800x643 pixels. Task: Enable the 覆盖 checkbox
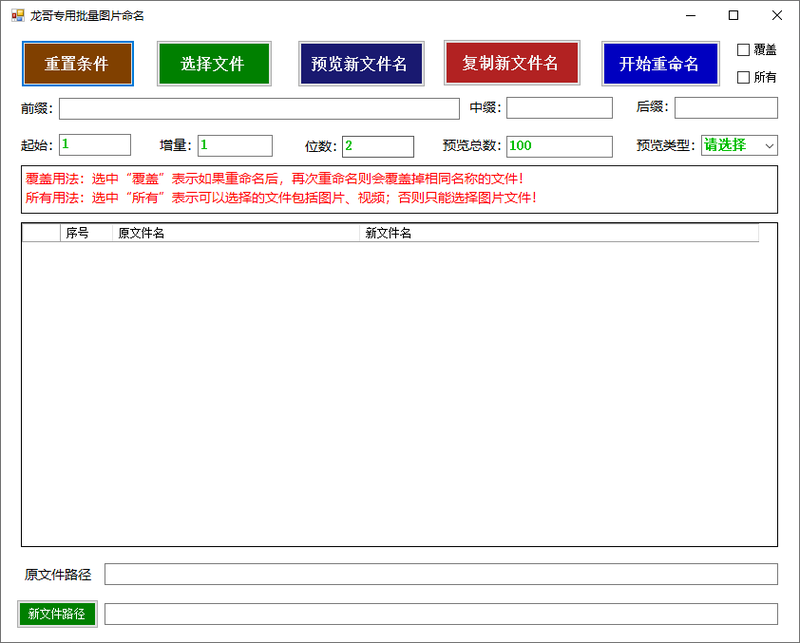pyautogui.click(x=743, y=50)
